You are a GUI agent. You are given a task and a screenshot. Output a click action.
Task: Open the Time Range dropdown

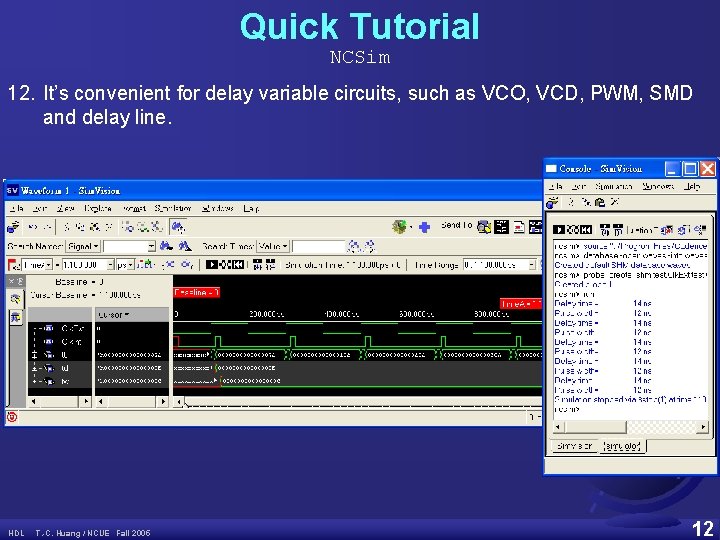click(532, 265)
